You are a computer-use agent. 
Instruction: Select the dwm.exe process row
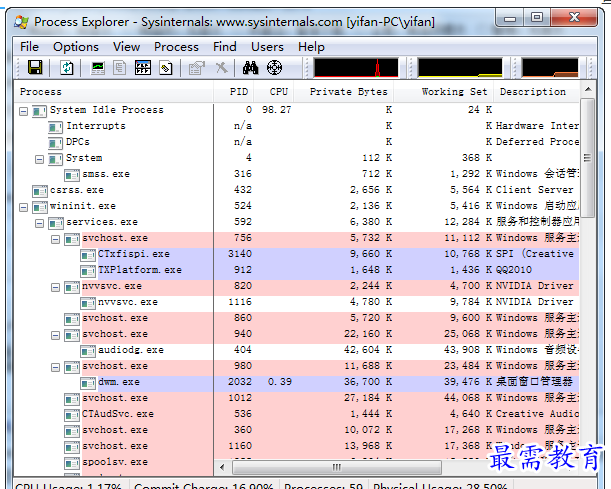tap(118, 382)
